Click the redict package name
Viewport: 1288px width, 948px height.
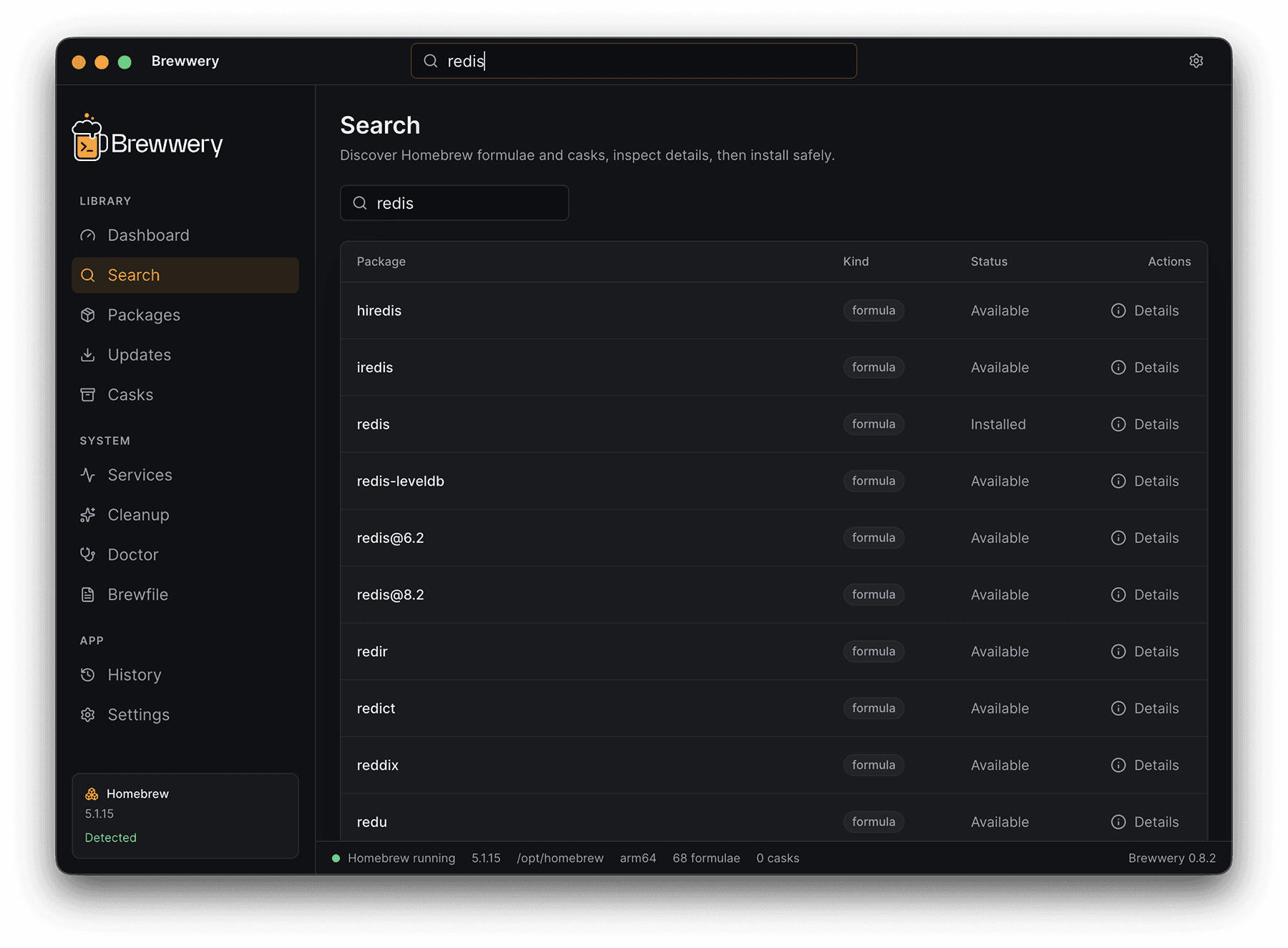pyautogui.click(x=376, y=708)
